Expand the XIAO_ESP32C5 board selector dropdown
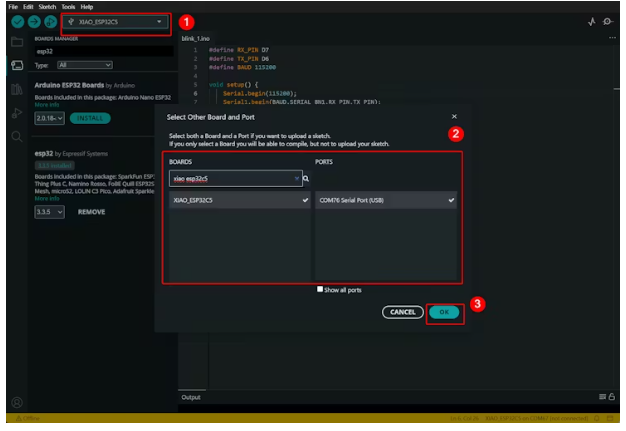The width and height of the screenshot is (626, 431). [115, 22]
